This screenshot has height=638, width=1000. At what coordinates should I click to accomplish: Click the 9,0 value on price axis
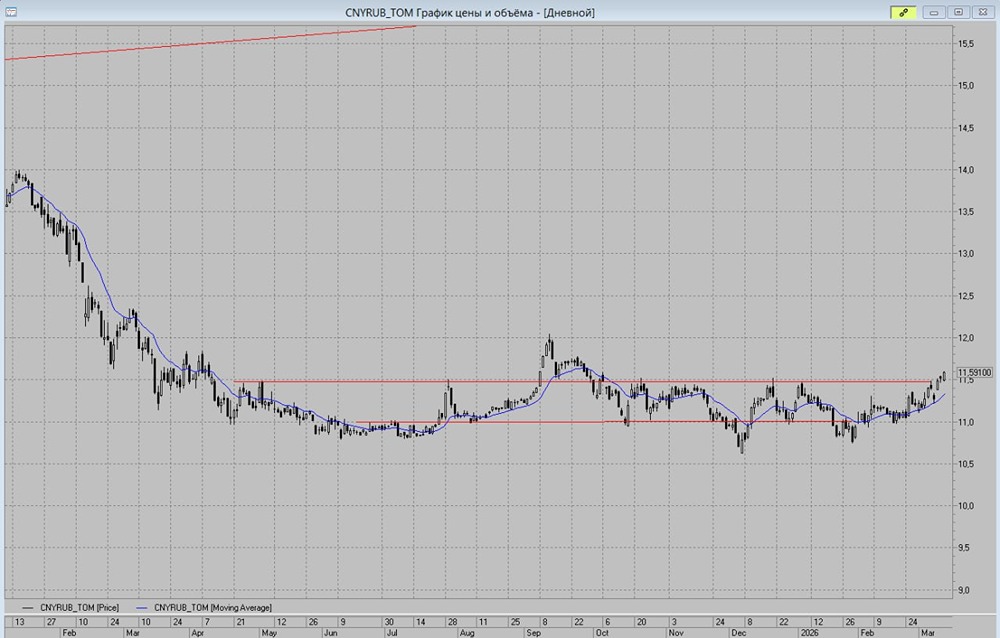pos(967,590)
